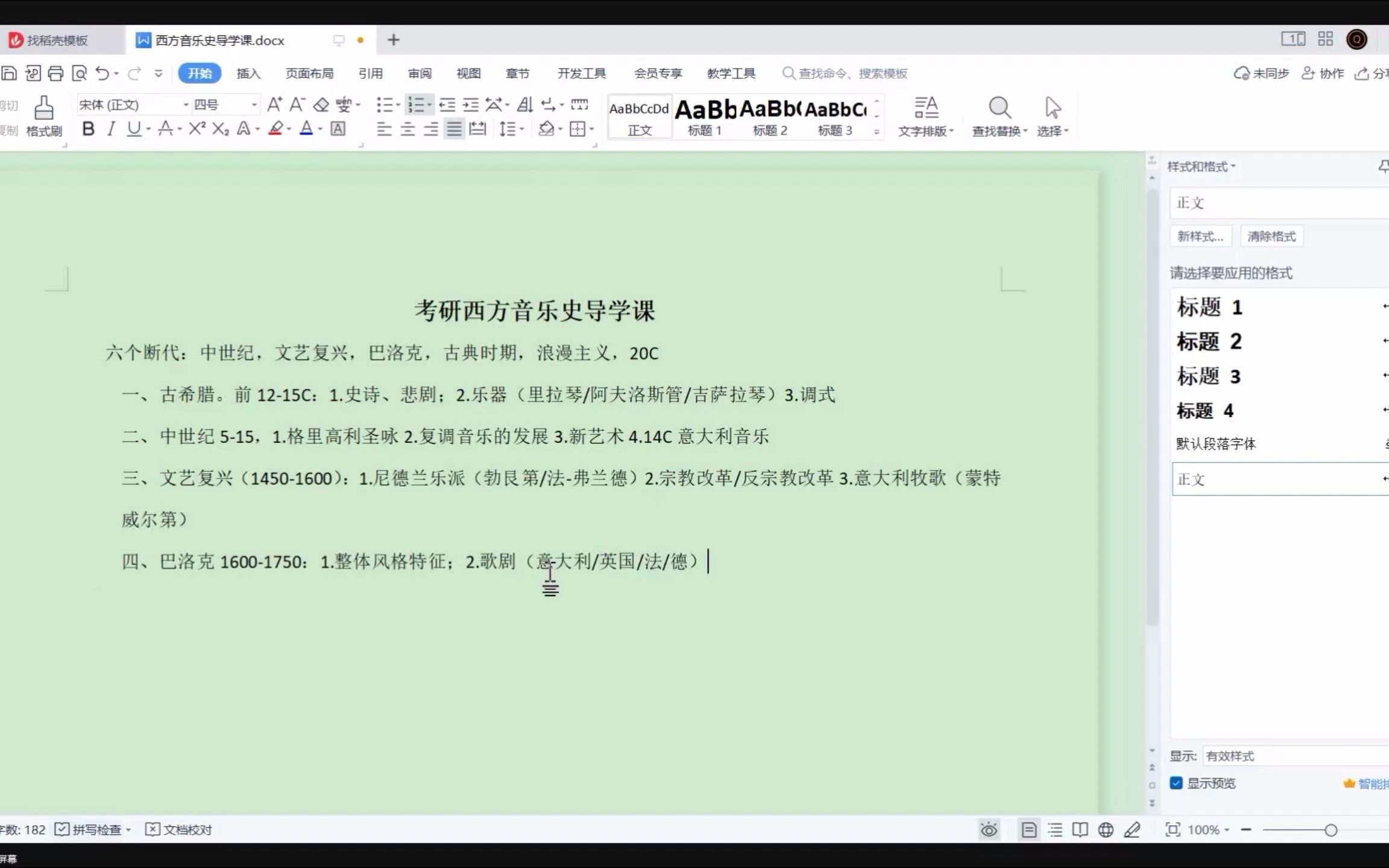Switch to 视图 tab
The image size is (1389, 868).
[x=468, y=73]
